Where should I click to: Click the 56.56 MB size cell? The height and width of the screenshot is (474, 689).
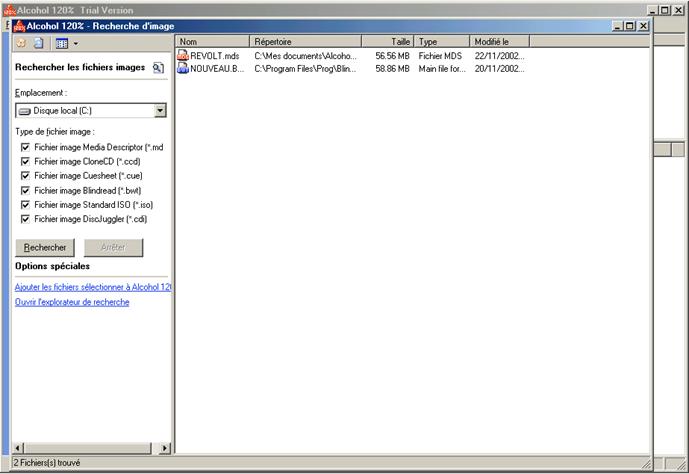[x=392, y=56]
